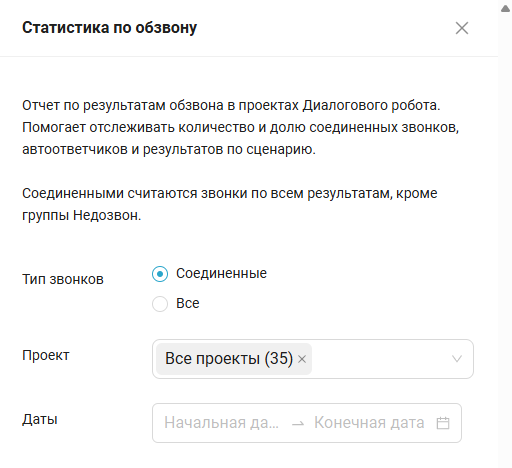Image resolution: width=512 pixels, height=468 pixels.
Task: Expand the Проект dropdown chevron
Action: [x=457, y=359]
